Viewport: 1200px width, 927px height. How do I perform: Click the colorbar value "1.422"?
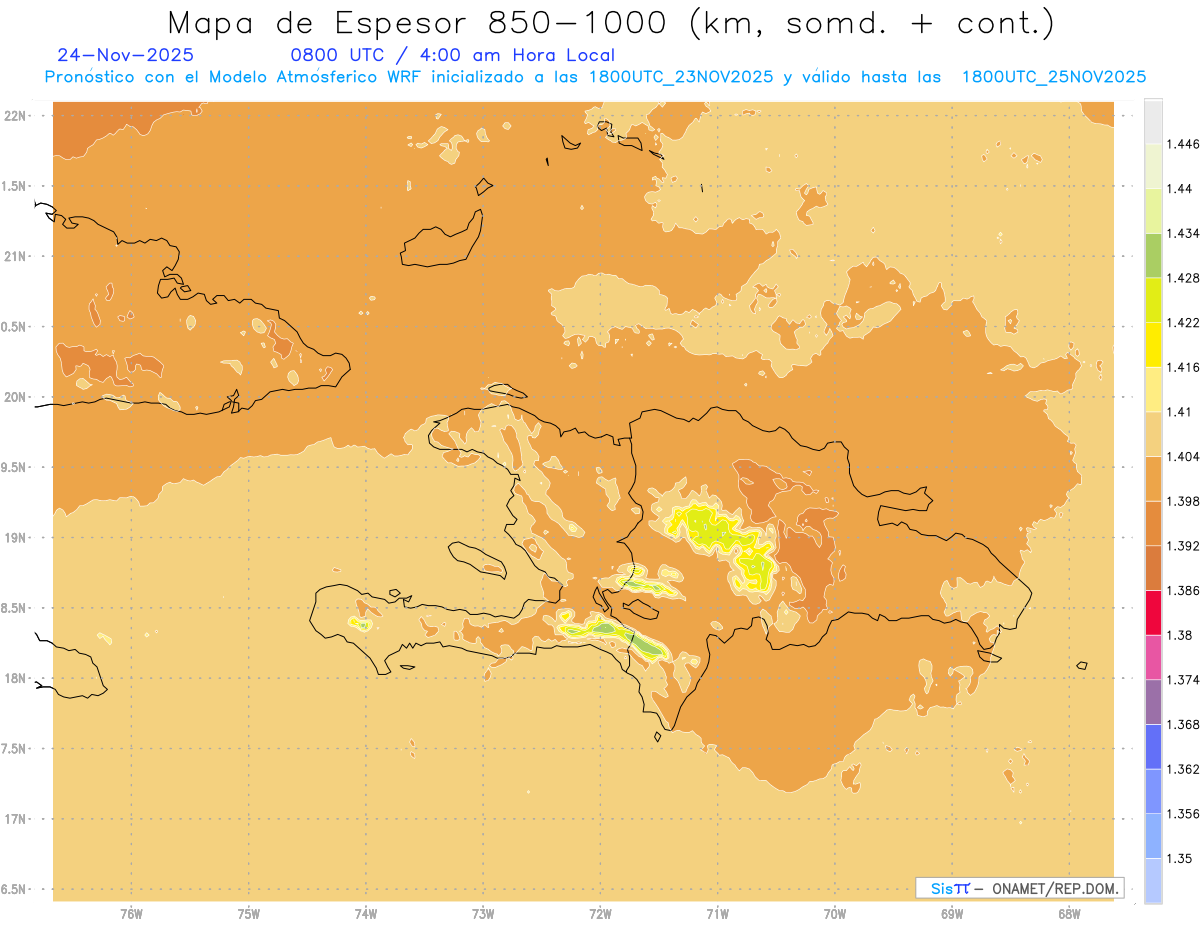1185,322
